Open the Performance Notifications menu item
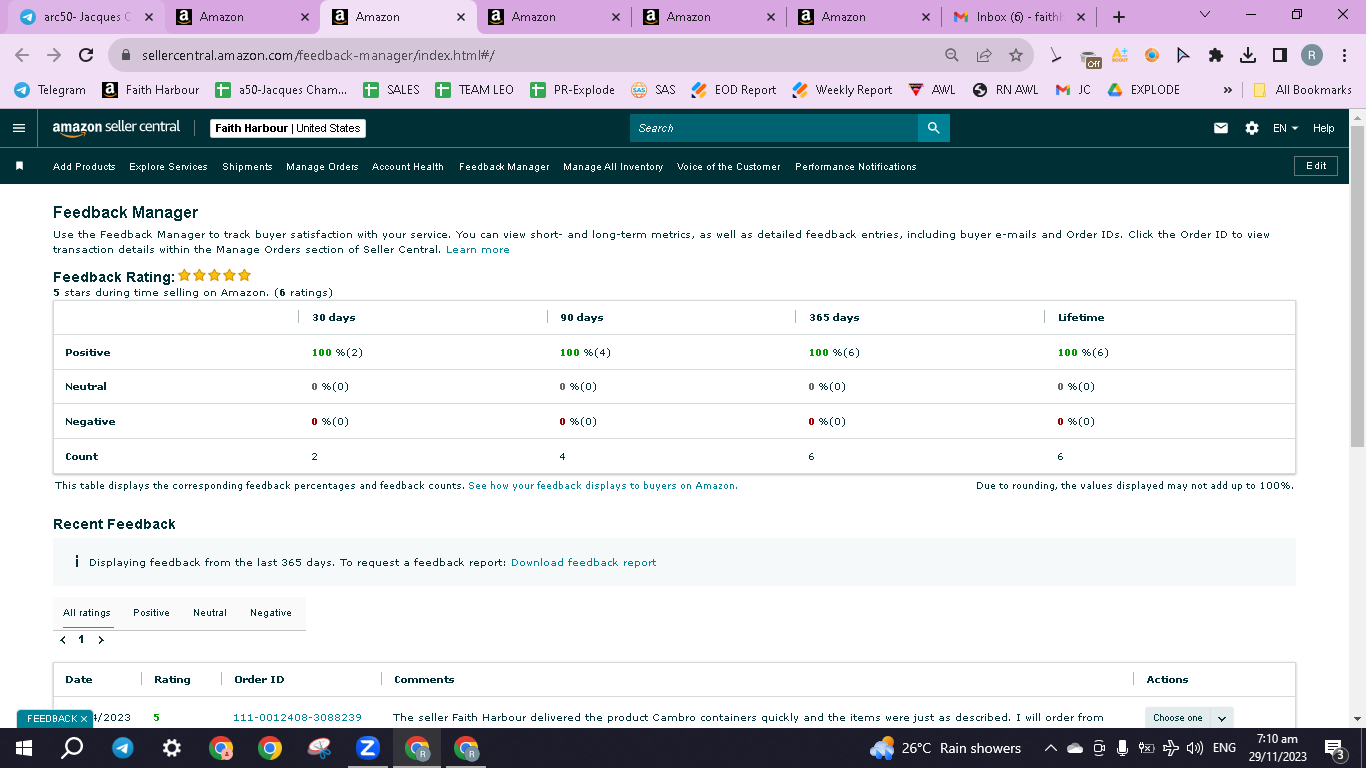Image resolution: width=1366 pixels, height=768 pixels. point(856,167)
